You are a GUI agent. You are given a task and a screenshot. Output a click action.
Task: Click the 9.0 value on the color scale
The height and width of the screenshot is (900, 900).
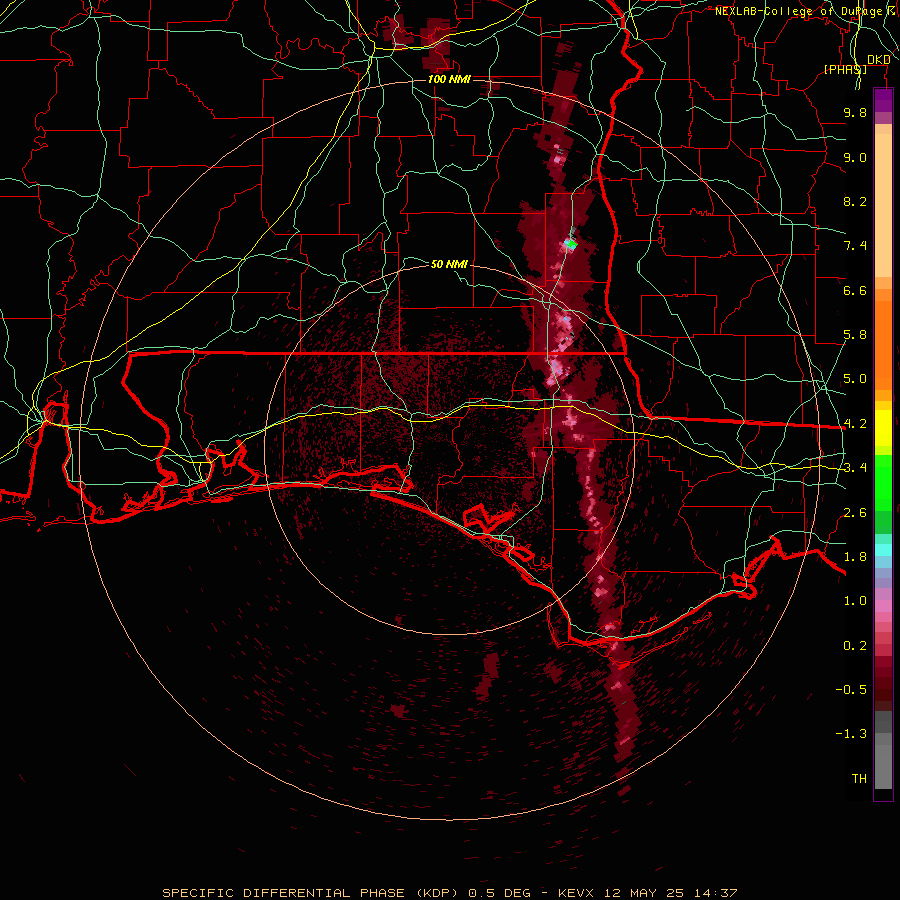click(855, 157)
